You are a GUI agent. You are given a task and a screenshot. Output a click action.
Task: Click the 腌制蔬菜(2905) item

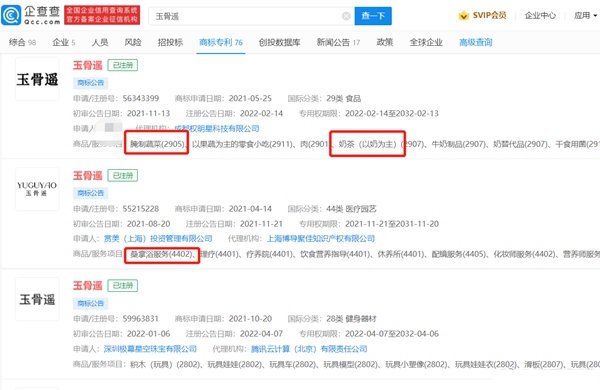(158, 144)
